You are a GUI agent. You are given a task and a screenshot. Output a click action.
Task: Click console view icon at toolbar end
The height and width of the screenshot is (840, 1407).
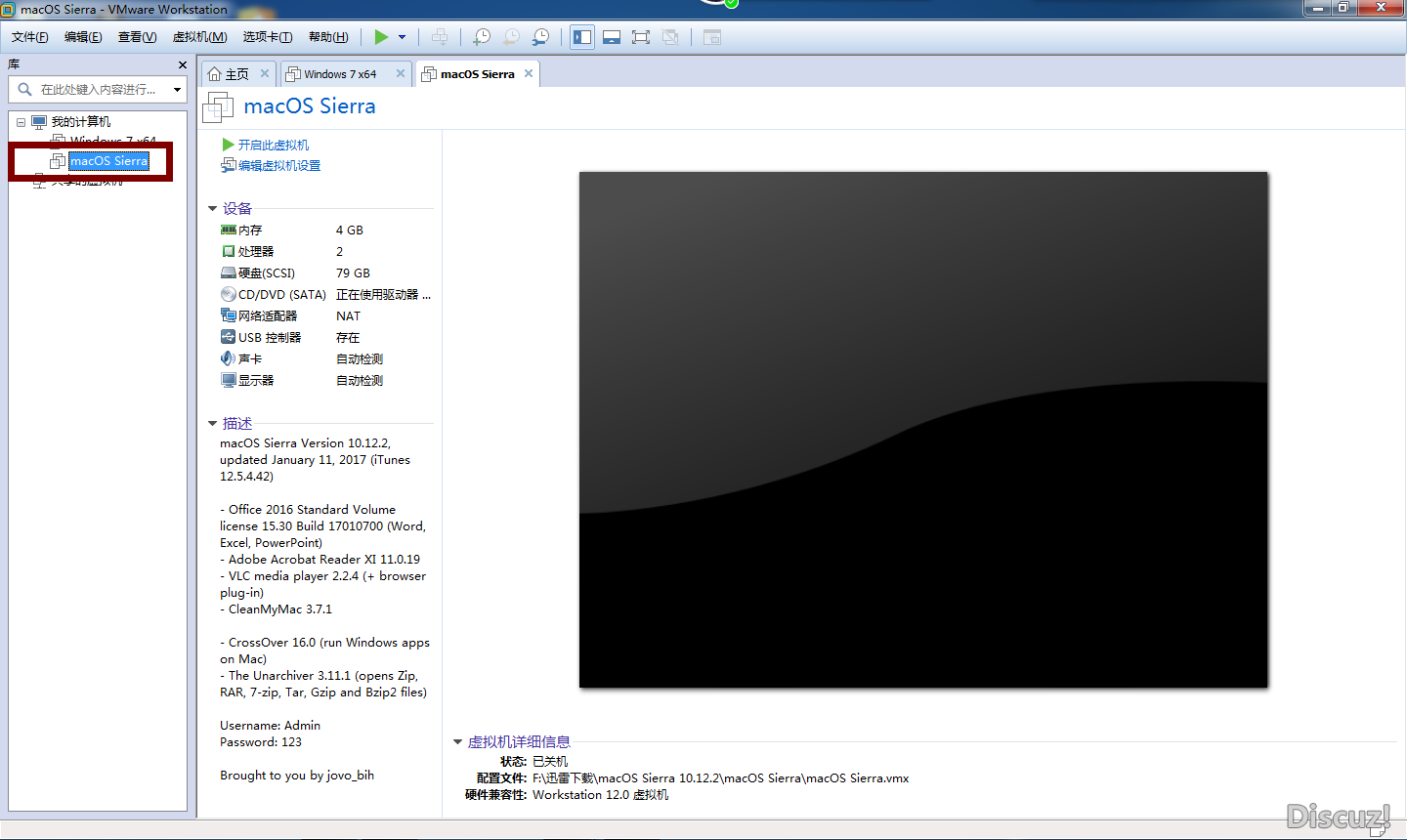click(712, 37)
